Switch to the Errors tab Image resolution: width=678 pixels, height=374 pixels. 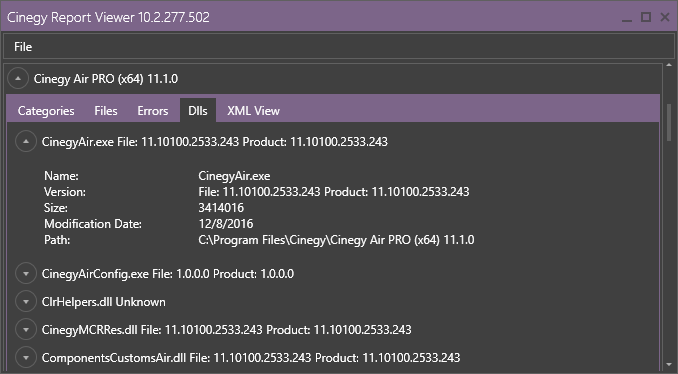153,111
